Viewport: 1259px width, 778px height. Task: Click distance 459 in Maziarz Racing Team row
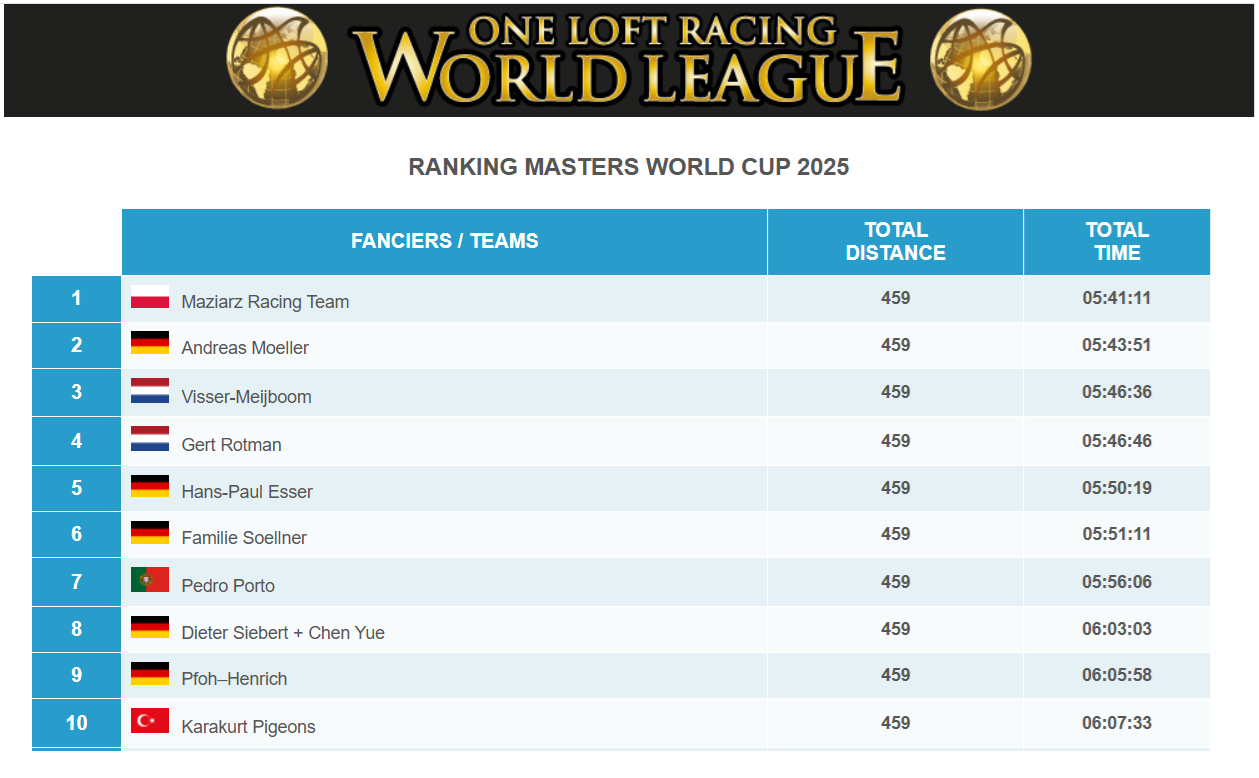click(x=896, y=298)
